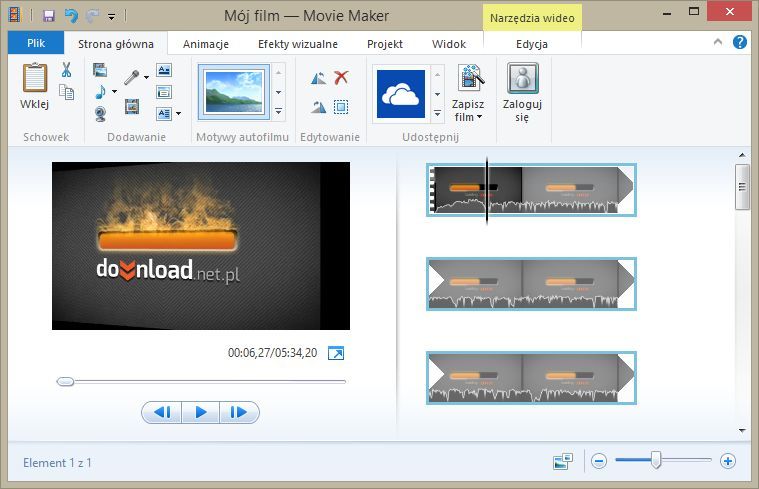Screen dimensions: 759x489
Task: Click the Wklej paste button
Action: click(x=34, y=86)
